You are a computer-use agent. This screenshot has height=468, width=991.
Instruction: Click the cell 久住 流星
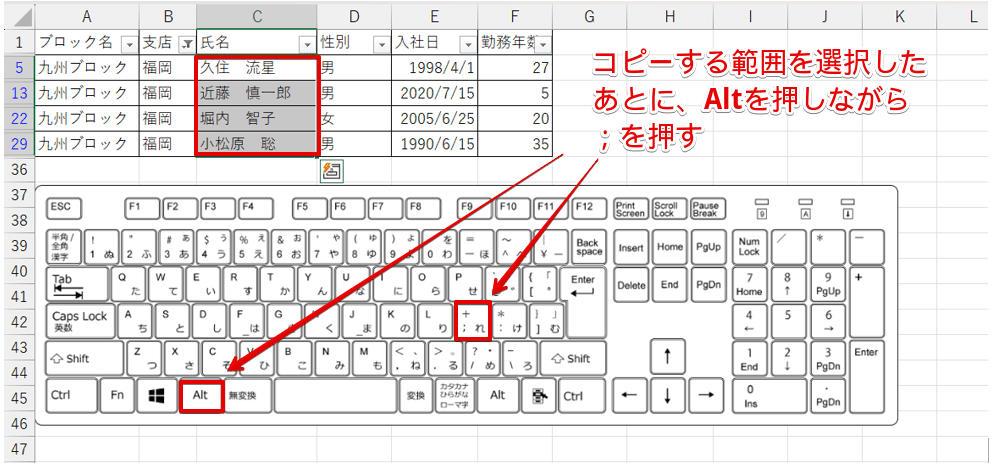point(257,68)
